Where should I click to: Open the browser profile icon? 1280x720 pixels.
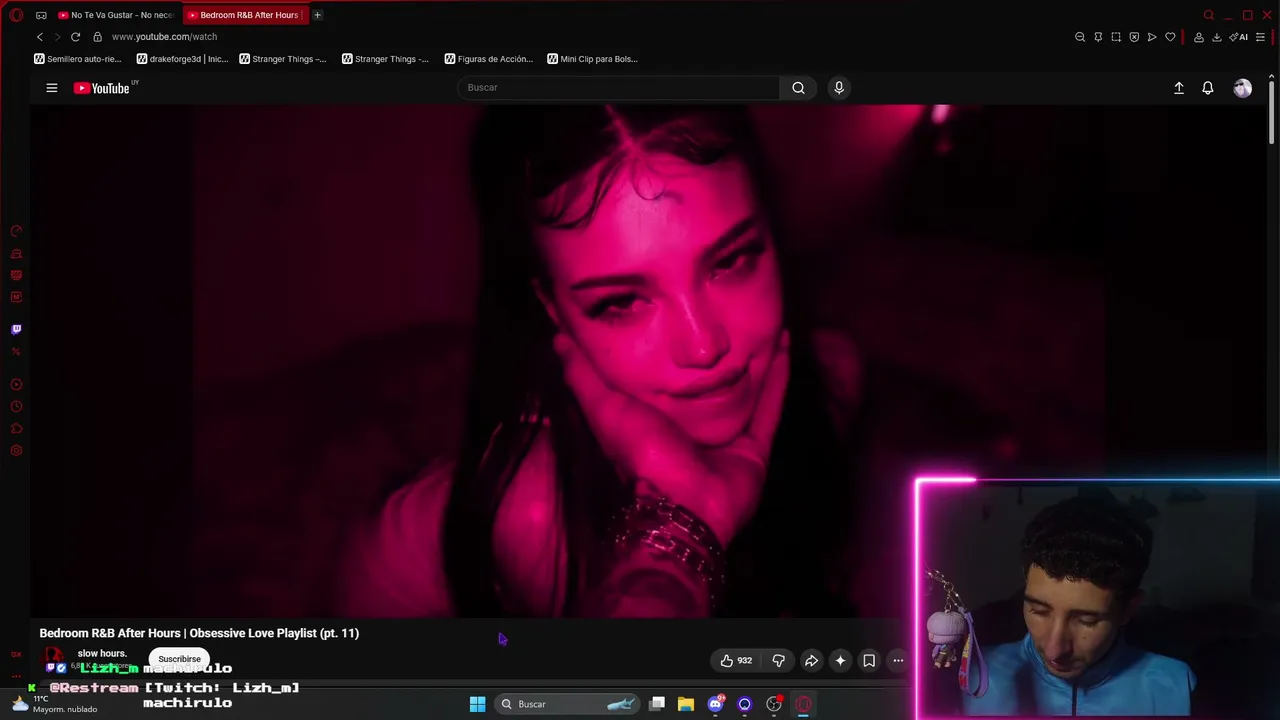(x=1199, y=37)
